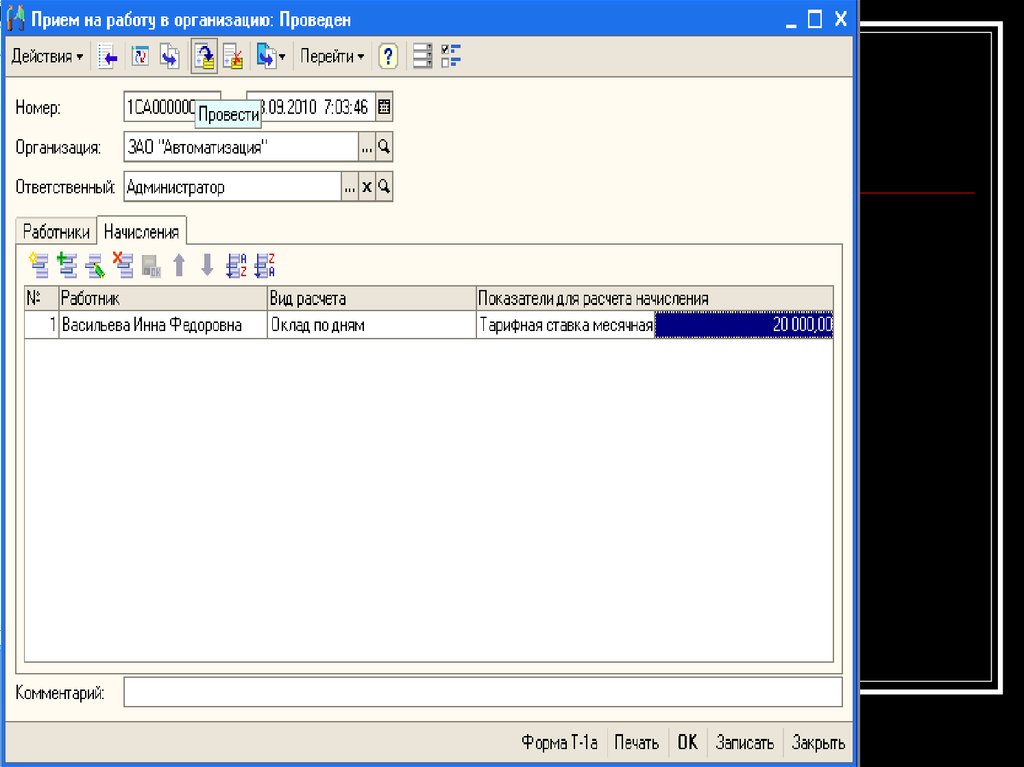Switch to the Работники tab
This screenshot has width=1024, height=767.
pyautogui.click(x=57, y=232)
